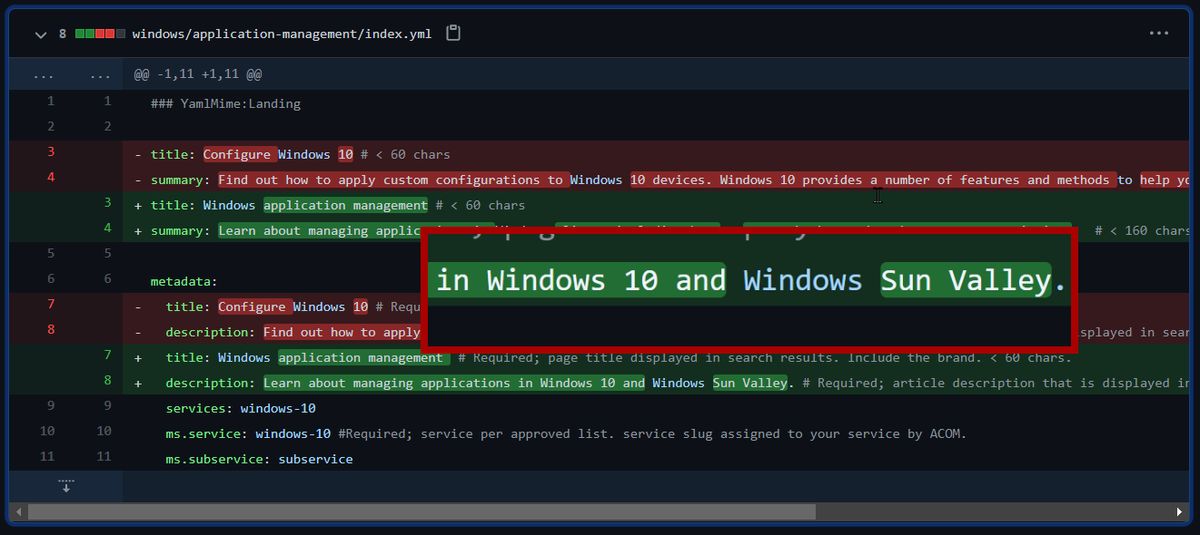Screen dimensions: 1200x535
Task: Click line 'services: windows-10'
Action: 240,408
